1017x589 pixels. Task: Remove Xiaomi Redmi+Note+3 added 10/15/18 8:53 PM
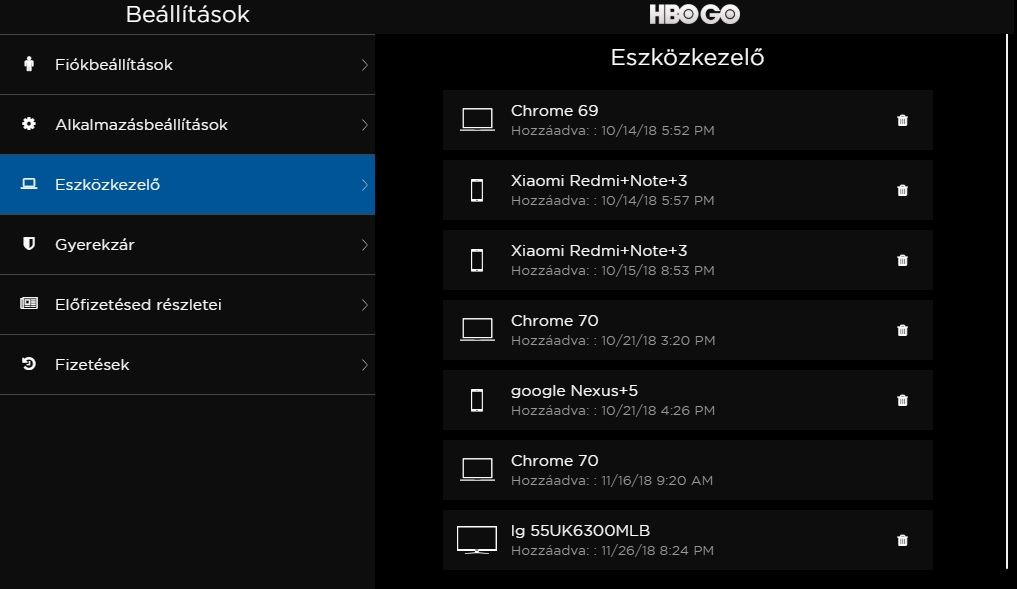point(902,260)
